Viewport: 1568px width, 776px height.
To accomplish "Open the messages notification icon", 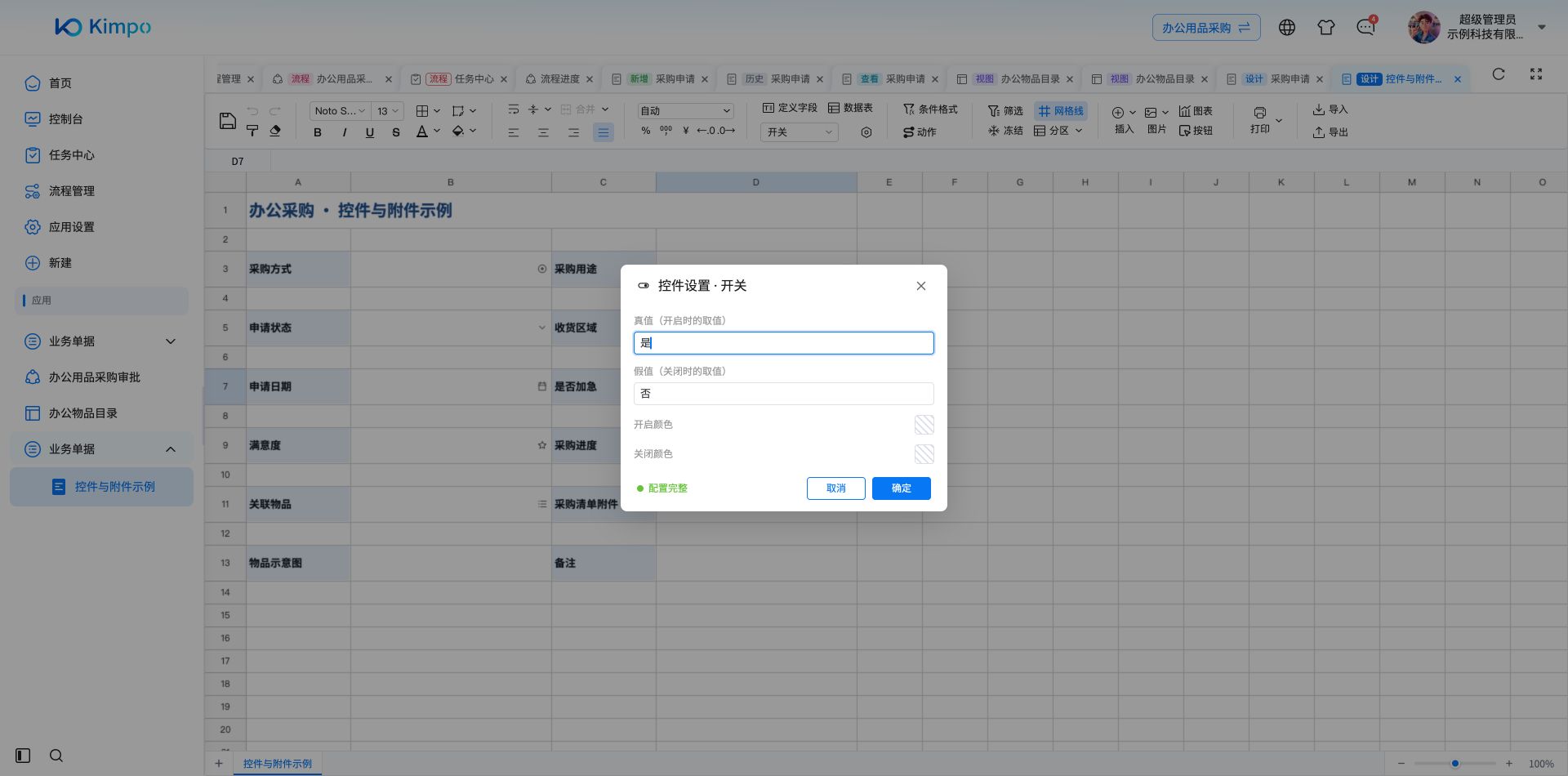I will pos(1365,27).
